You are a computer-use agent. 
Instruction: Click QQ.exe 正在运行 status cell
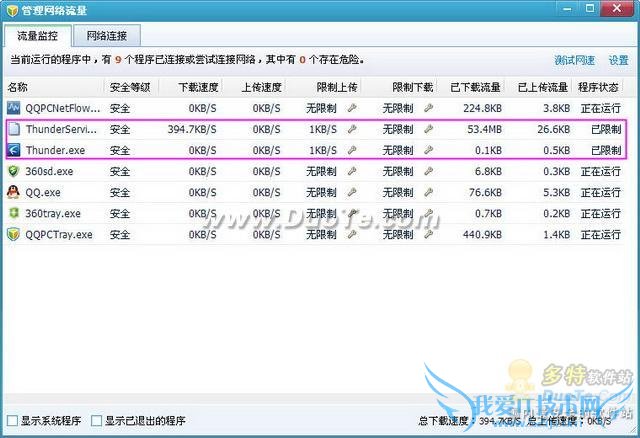point(601,192)
